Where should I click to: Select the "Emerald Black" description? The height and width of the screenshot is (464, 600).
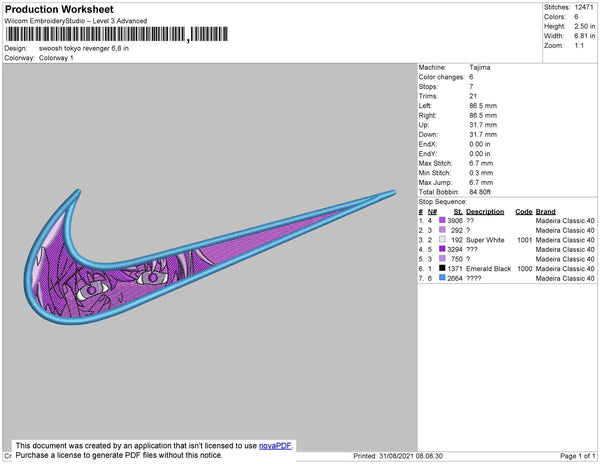tap(489, 269)
